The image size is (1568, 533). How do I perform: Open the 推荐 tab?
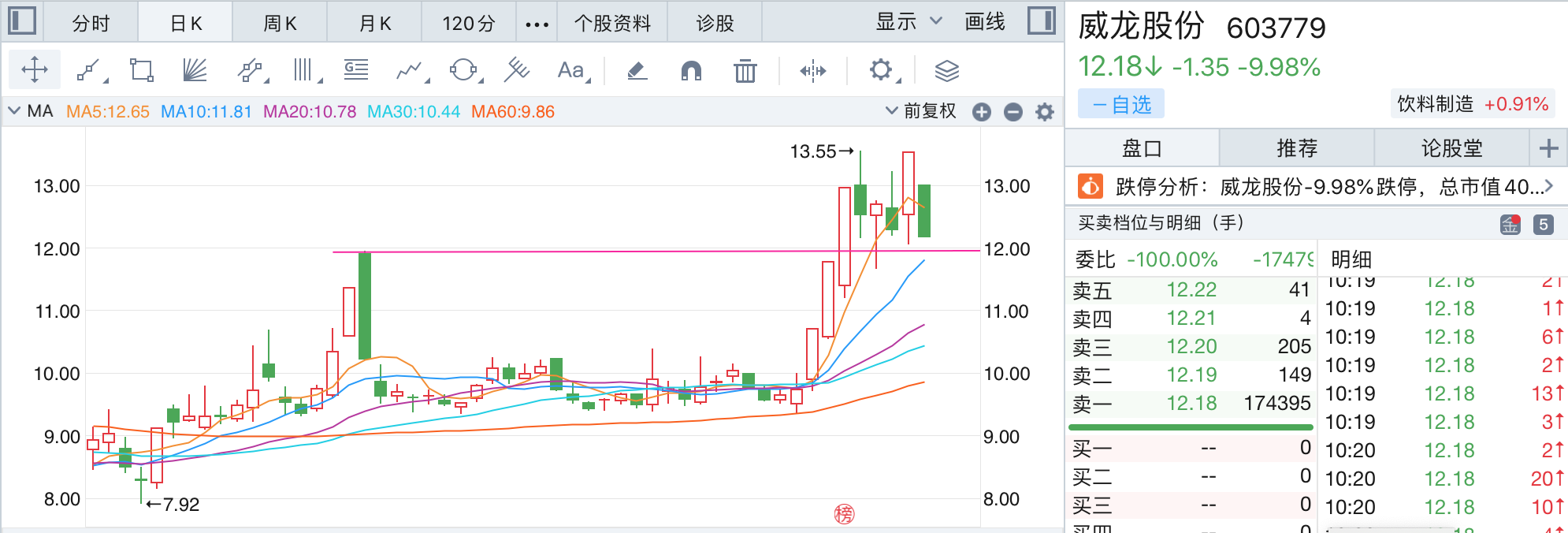[1297, 148]
